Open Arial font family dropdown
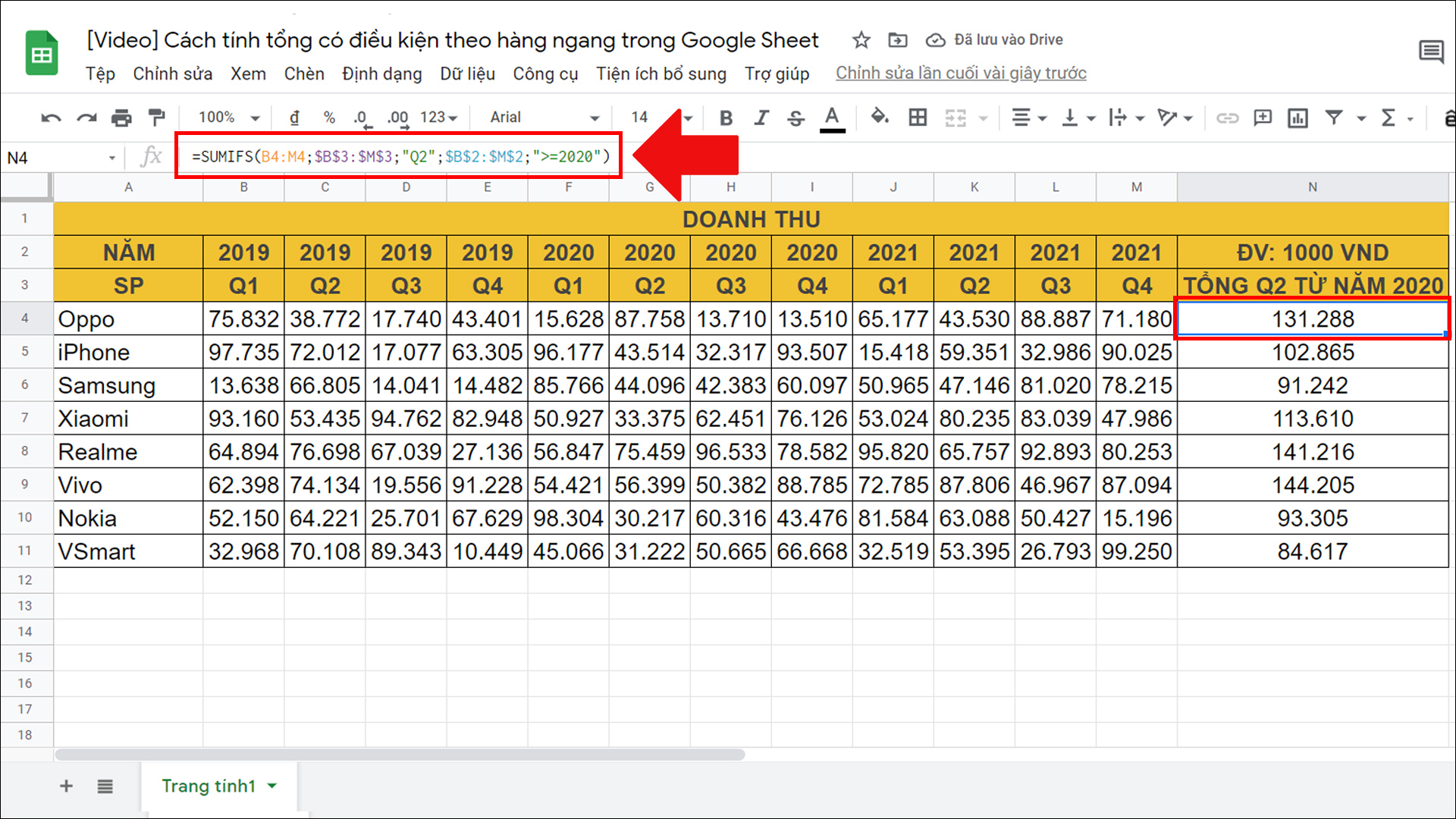The width and height of the screenshot is (1456, 819). point(544,118)
